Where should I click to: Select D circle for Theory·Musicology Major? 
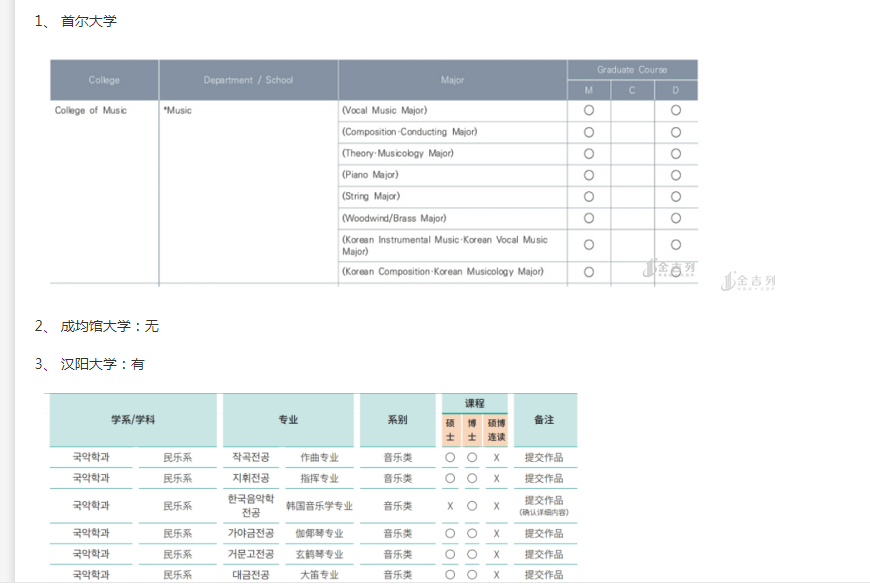coord(676,153)
